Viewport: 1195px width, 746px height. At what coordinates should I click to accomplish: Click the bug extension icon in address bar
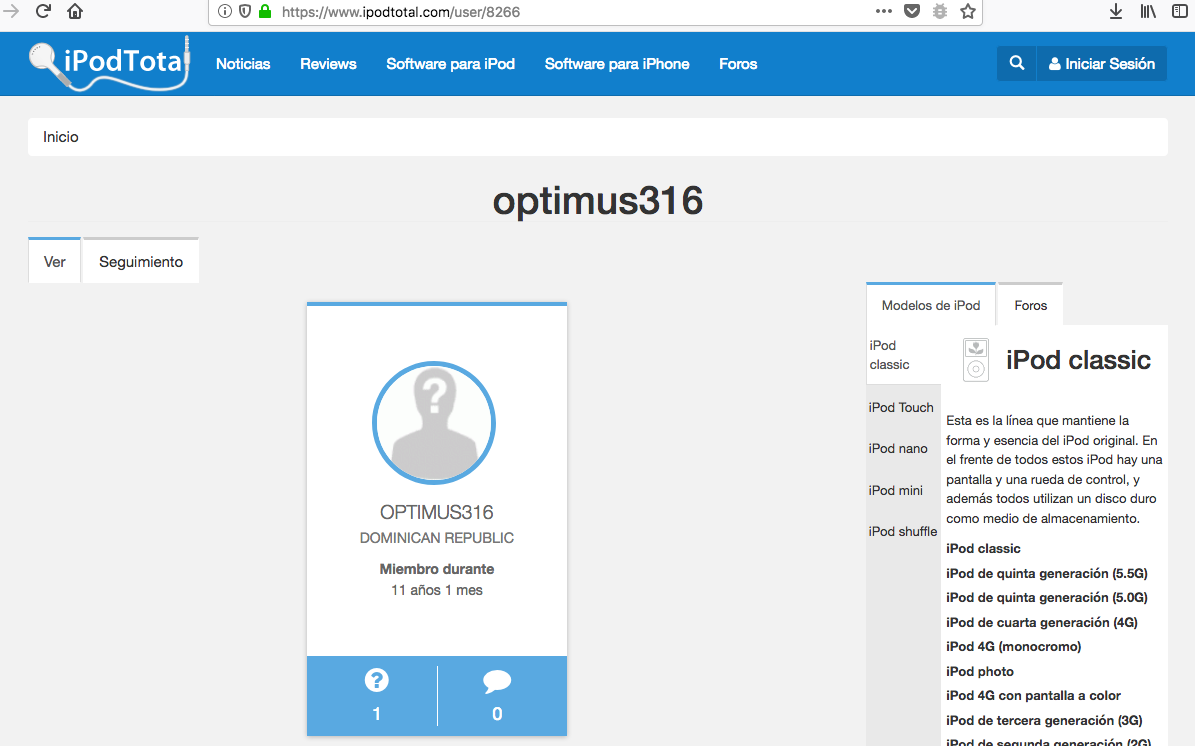940,11
